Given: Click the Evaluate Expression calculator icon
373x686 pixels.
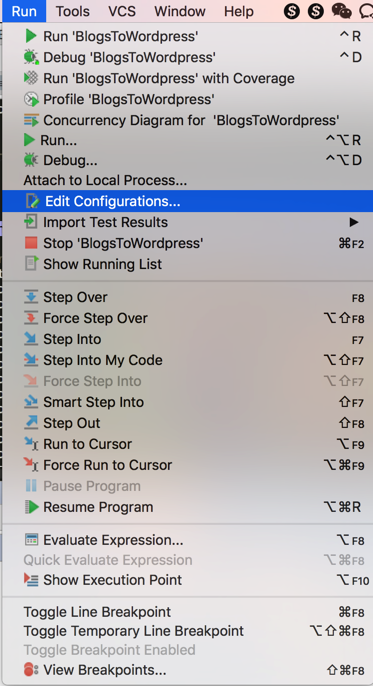Looking at the screenshot, I should 31,539.
